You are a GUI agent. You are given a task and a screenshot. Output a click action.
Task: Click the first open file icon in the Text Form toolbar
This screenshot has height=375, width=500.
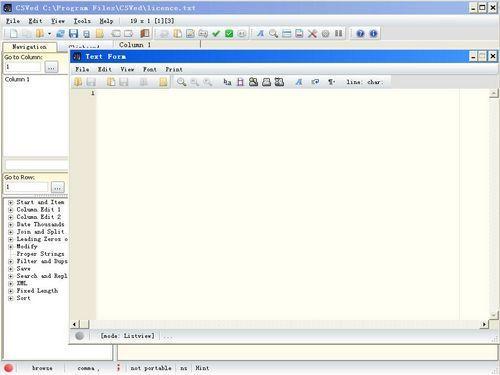click(x=78, y=82)
